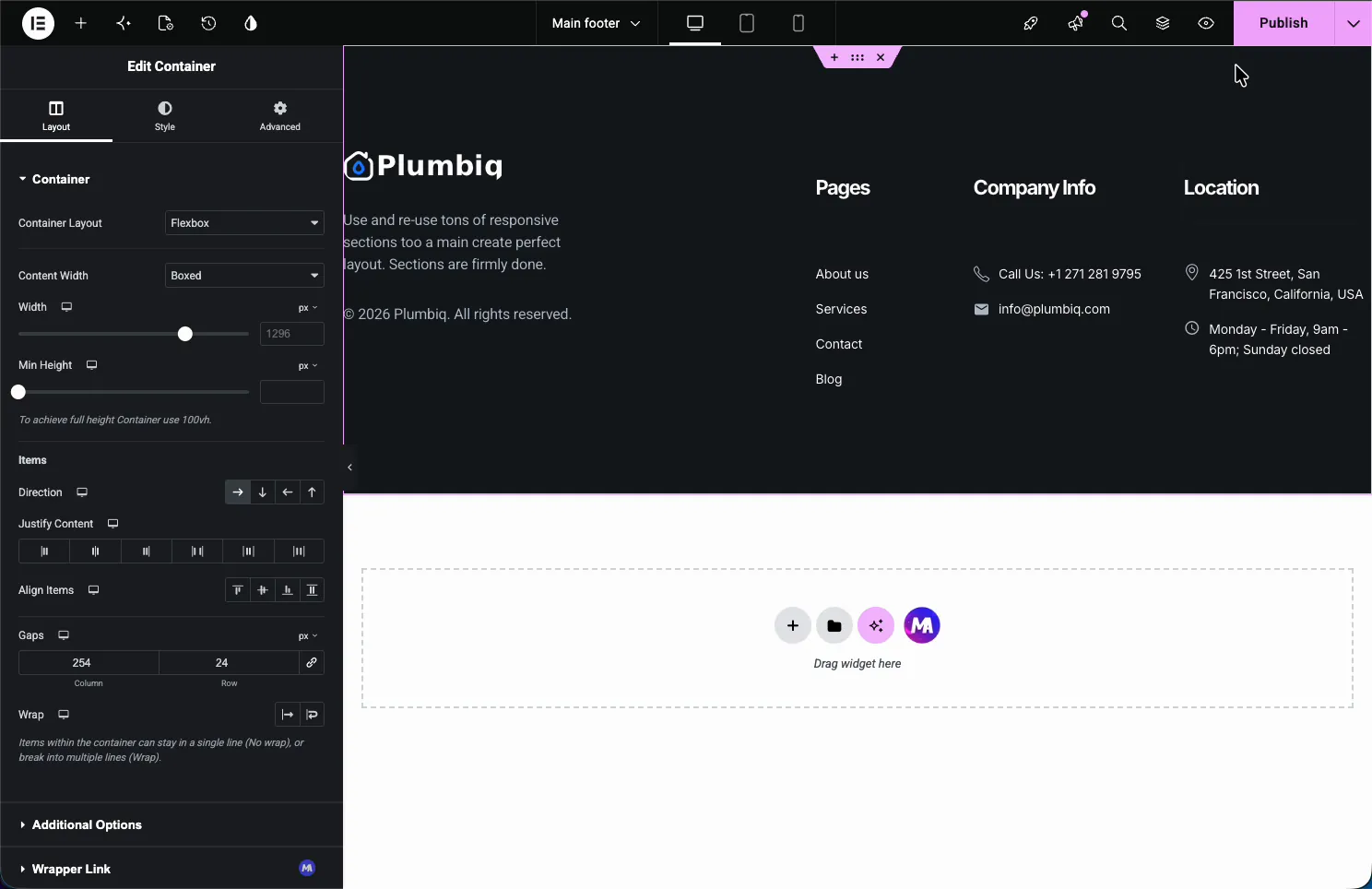Image resolution: width=1372 pixels, height=889 pixels.
Task: Switch to mobile device view
Action: 798,23
